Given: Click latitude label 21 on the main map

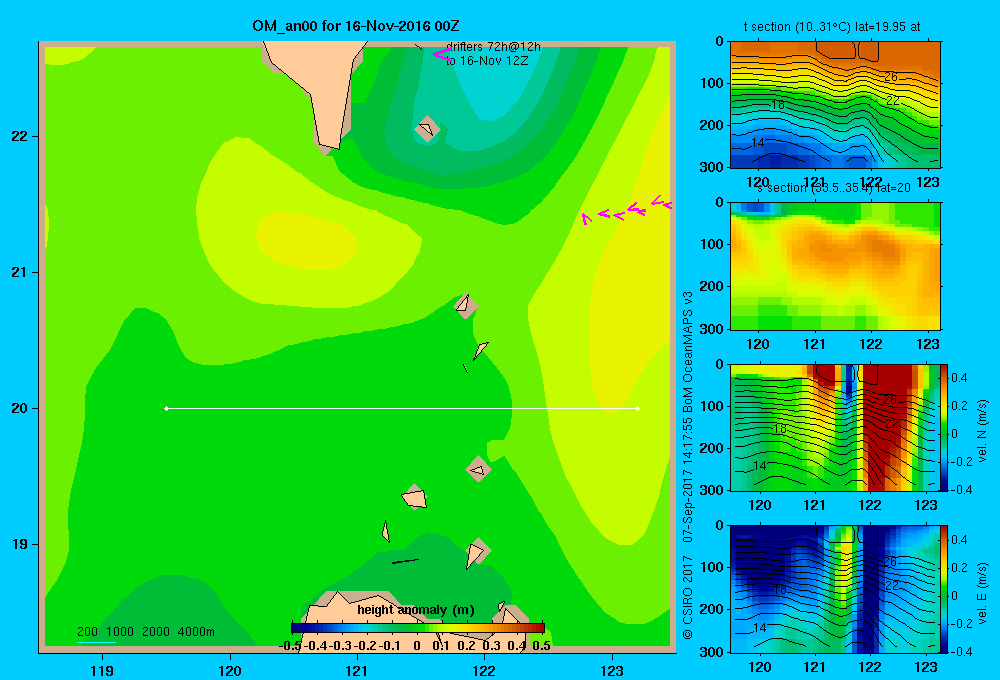Looking at the screenshot, I should [20, 272].
